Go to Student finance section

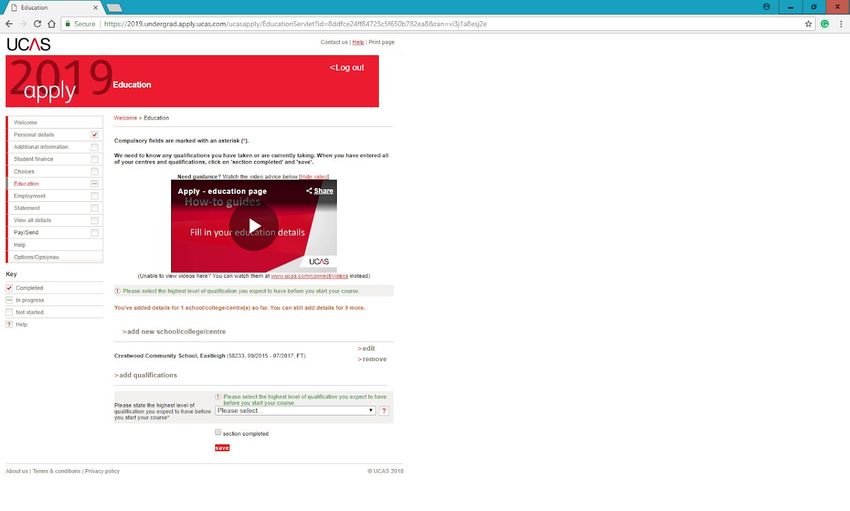pos(34,159)
